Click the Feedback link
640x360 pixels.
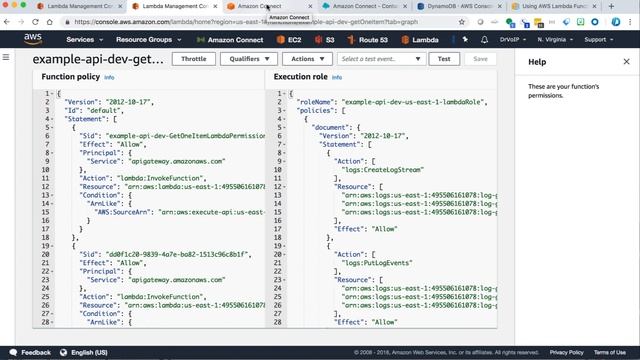coord(36,352)
